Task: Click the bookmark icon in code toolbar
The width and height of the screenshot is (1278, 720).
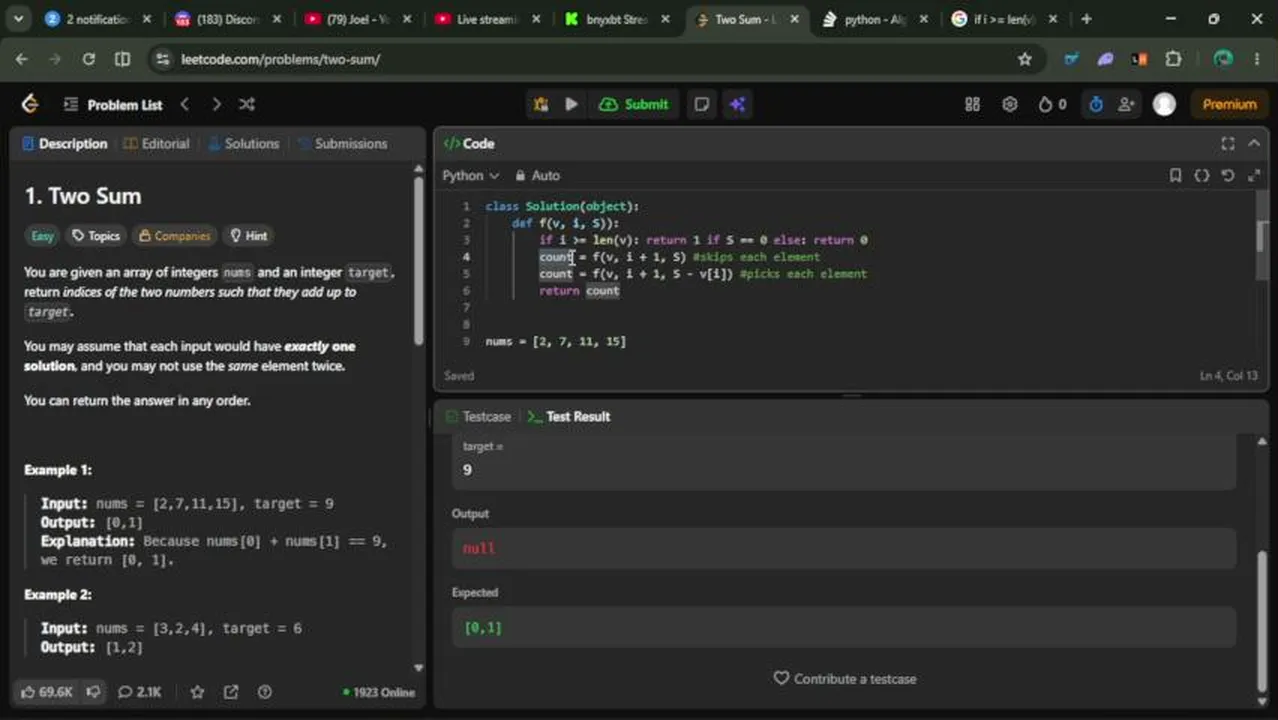Action: [x=1175, y=175]
